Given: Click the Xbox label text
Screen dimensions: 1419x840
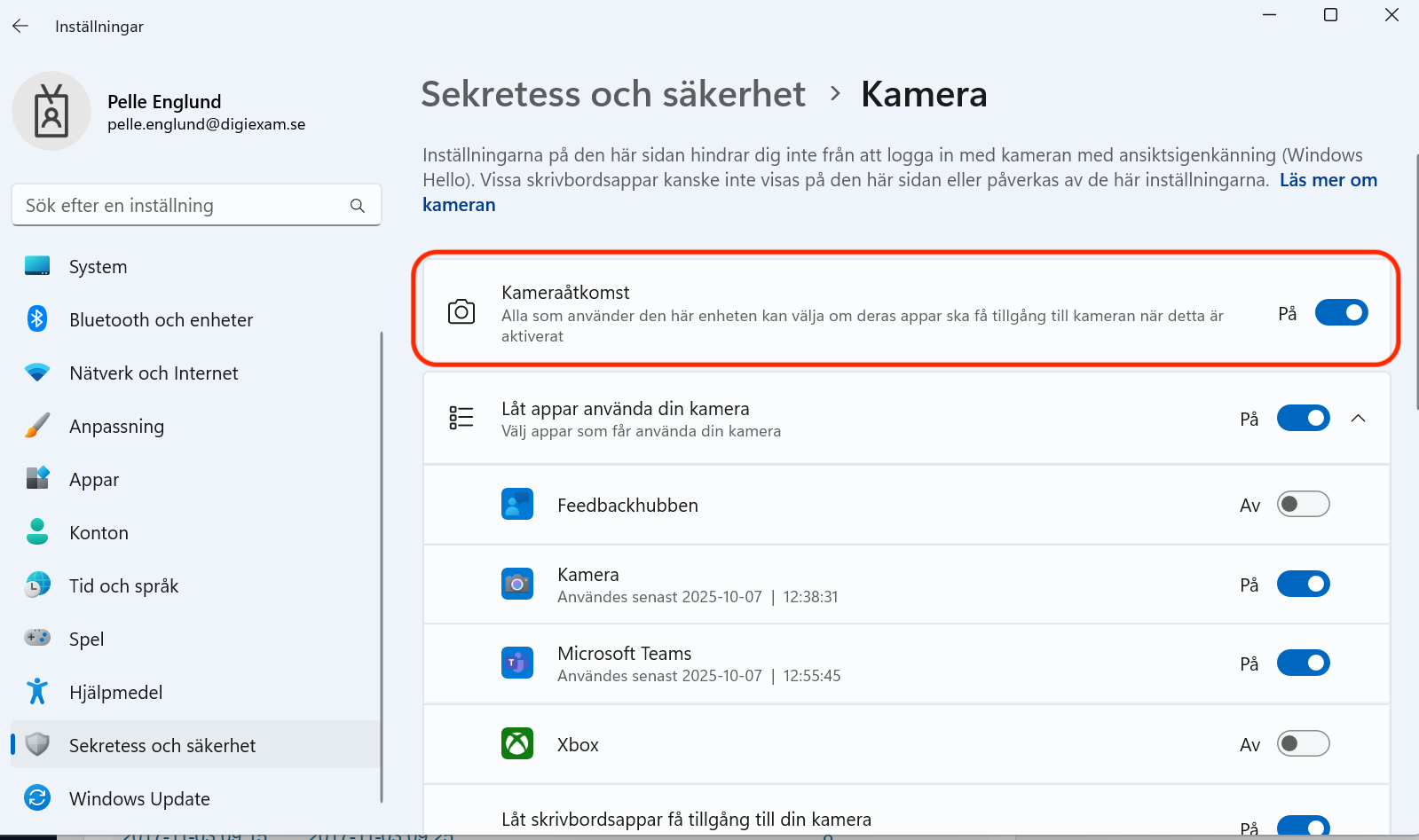Looking at the screenshot, I should coord(578,745).
